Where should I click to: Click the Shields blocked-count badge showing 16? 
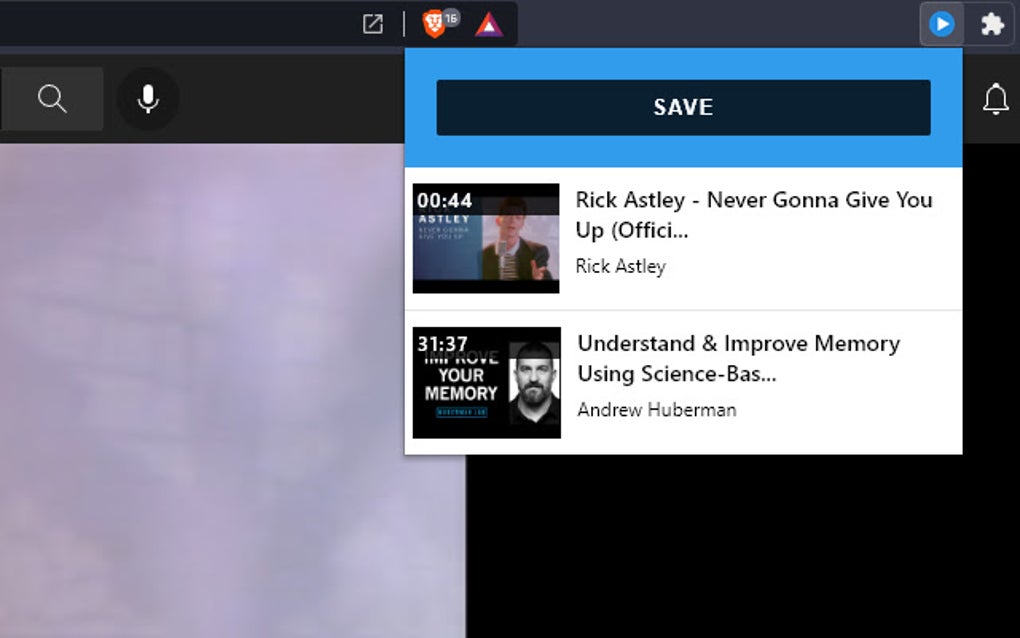452,15
